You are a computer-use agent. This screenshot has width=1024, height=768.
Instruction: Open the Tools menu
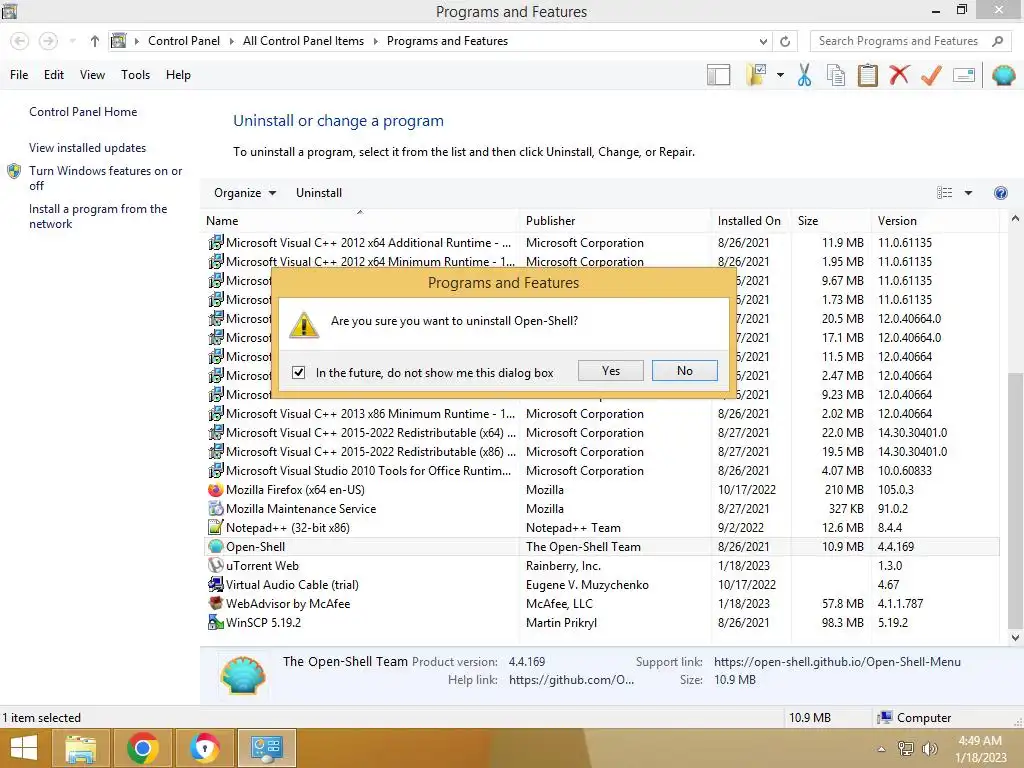click(x=135, y=75)
